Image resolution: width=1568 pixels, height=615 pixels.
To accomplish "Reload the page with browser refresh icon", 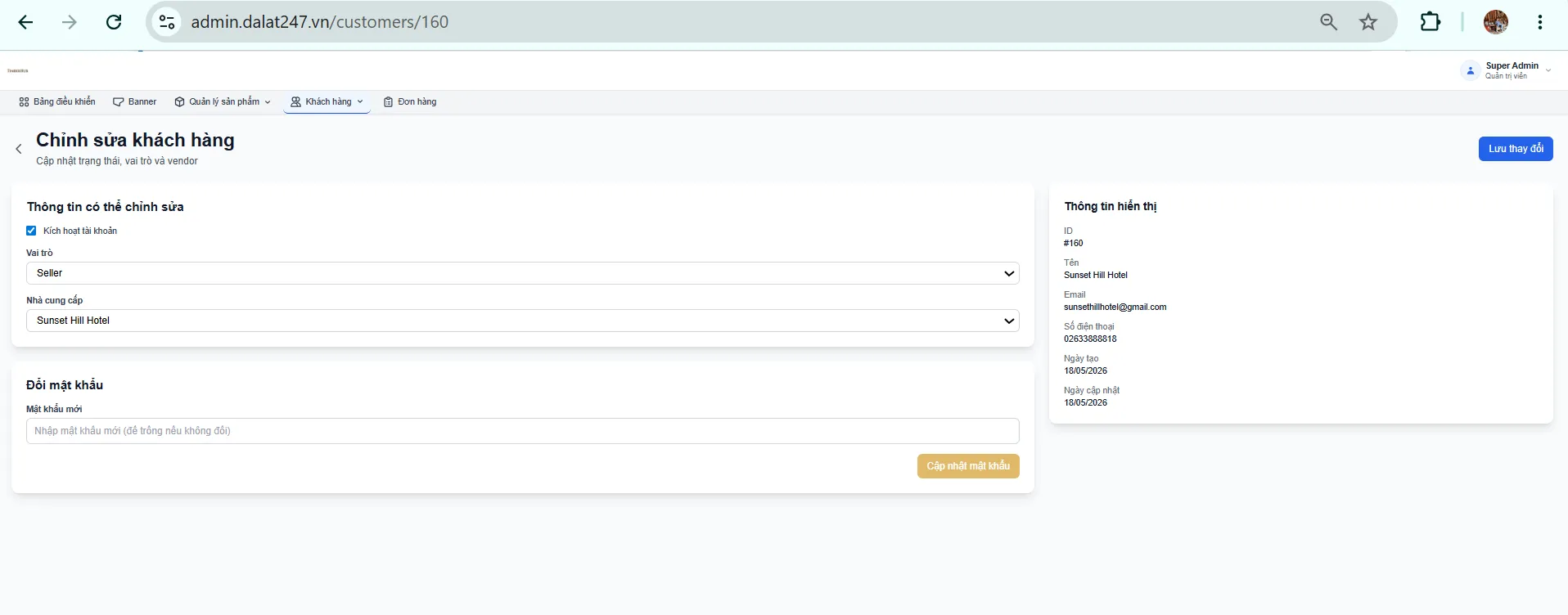I will click(x=114, y=22).
